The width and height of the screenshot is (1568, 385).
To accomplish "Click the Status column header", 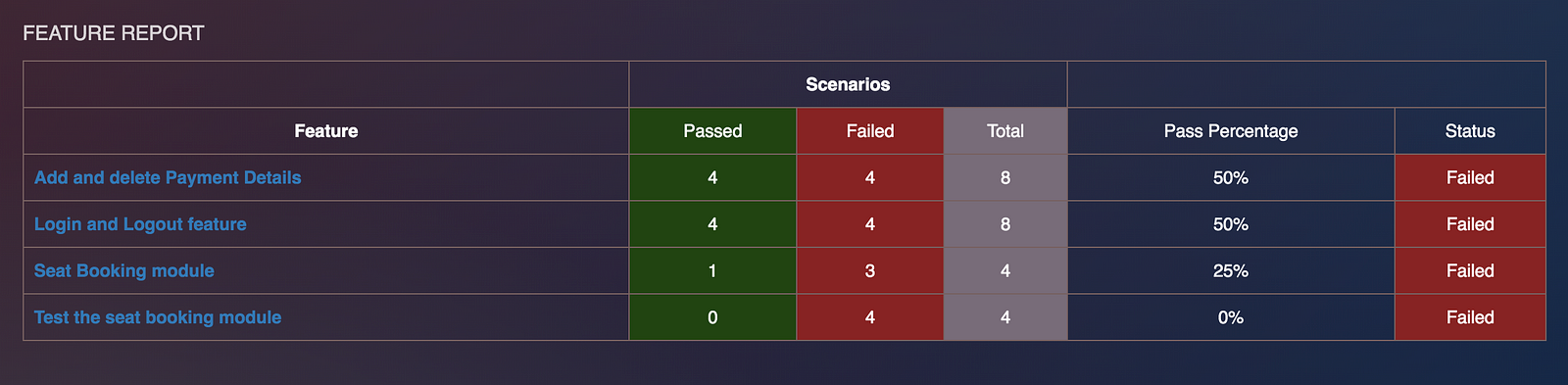I will [x=1470, y=131].
